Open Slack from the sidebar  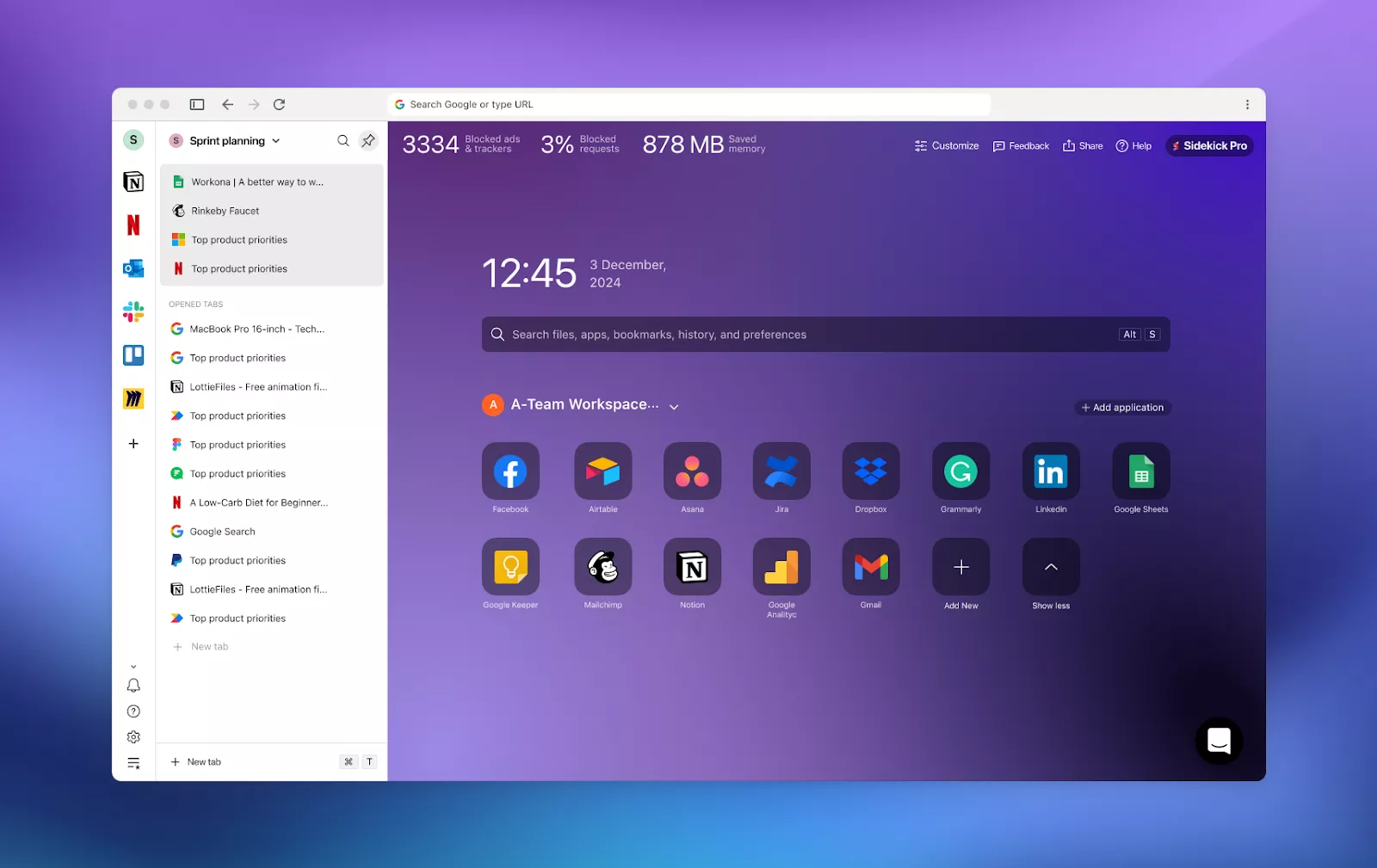[x=133, y=312]
